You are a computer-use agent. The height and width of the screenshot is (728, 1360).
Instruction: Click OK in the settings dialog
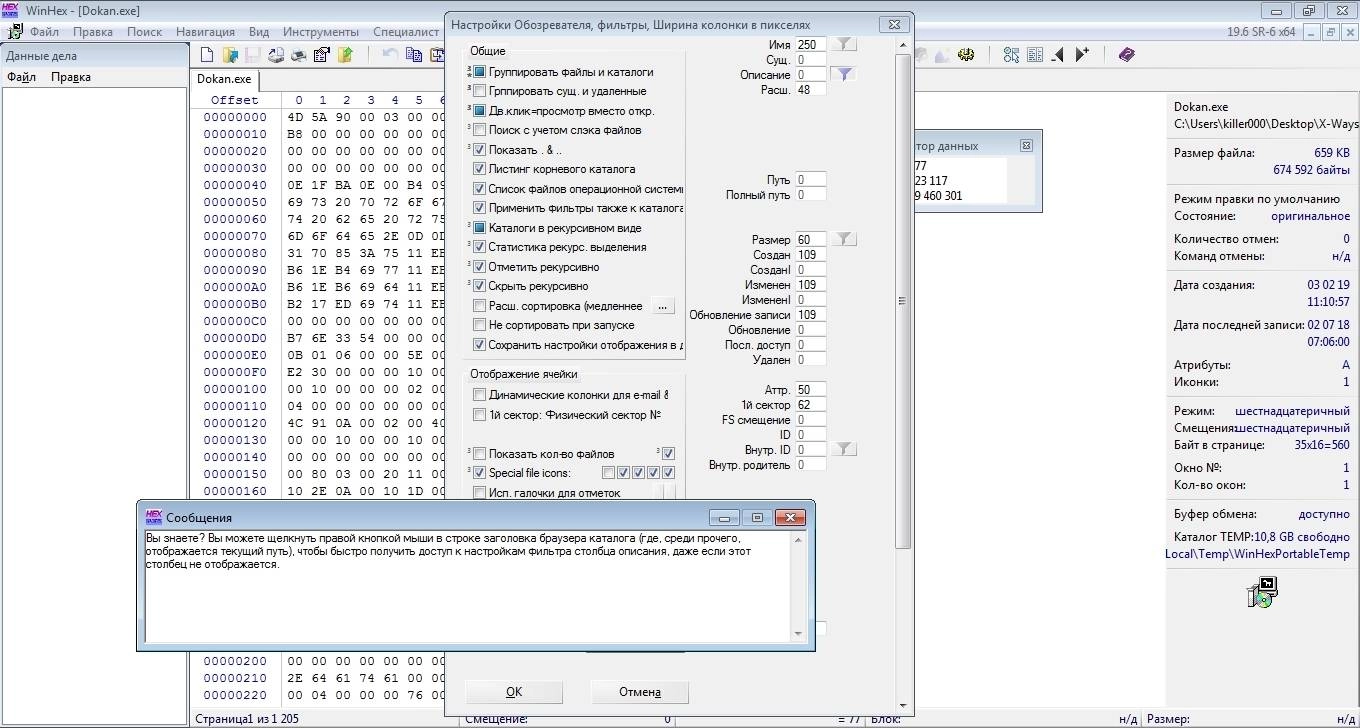[514, 692]
